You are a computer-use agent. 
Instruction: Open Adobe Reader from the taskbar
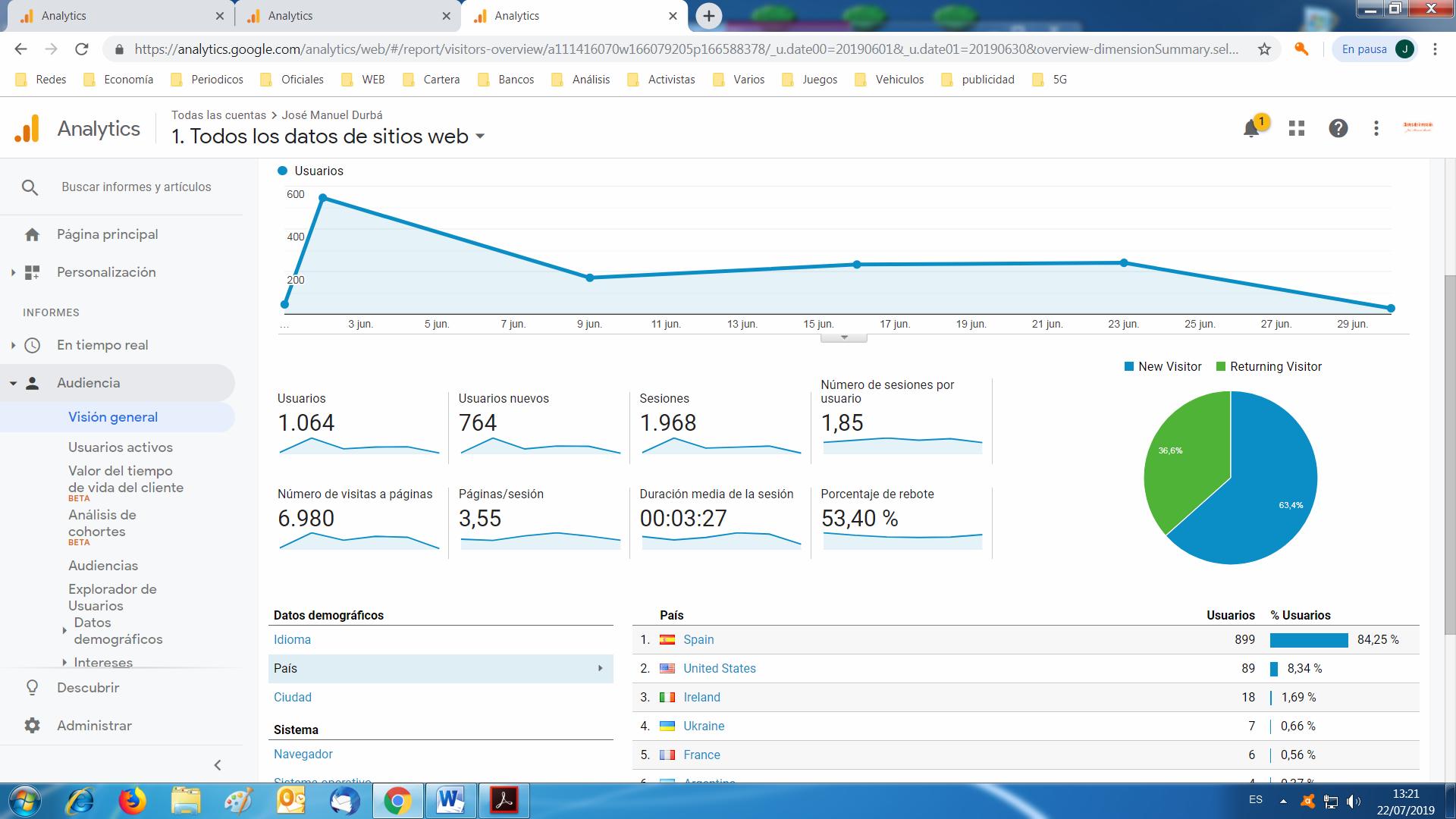pyautogui.click(x=504, y=801)
